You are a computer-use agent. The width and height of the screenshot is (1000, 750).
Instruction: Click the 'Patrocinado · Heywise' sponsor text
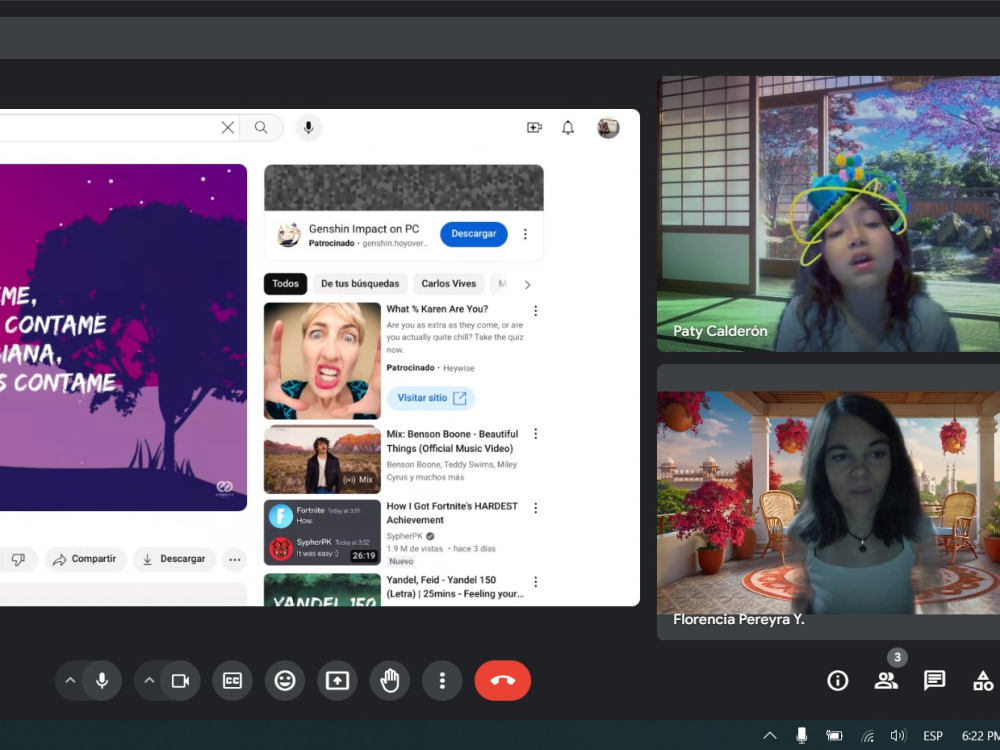[430, 368]
